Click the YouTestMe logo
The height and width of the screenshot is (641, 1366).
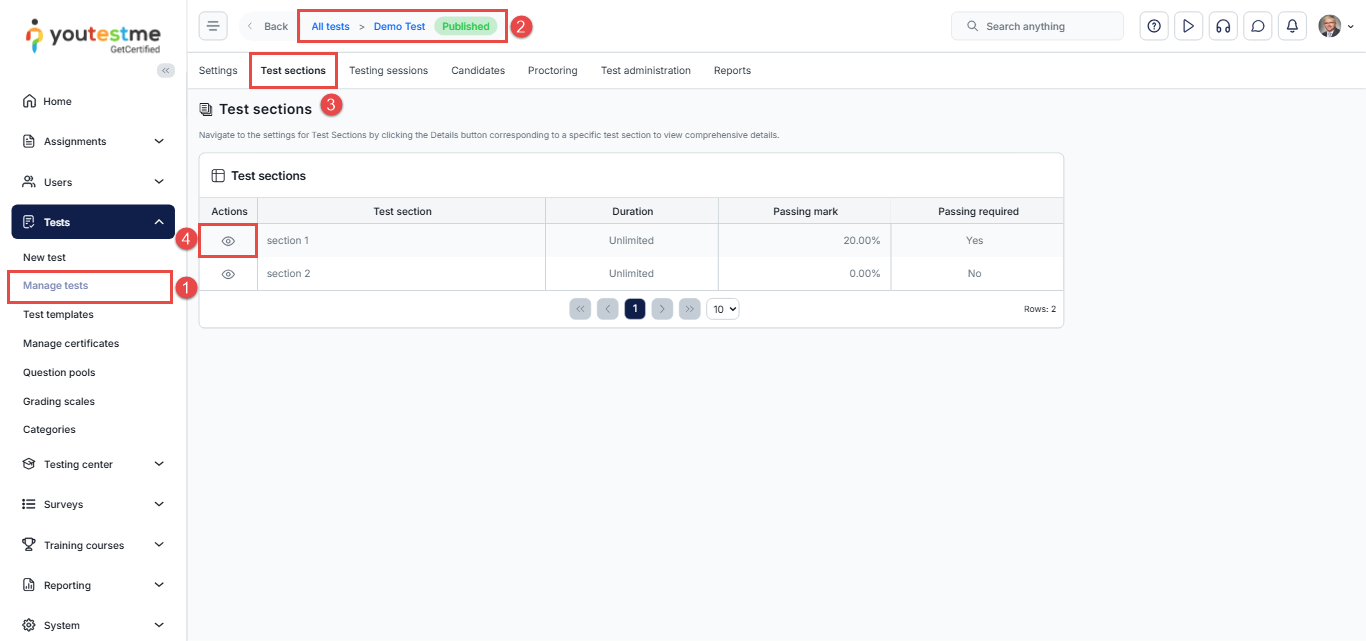[x=92, y=35]
